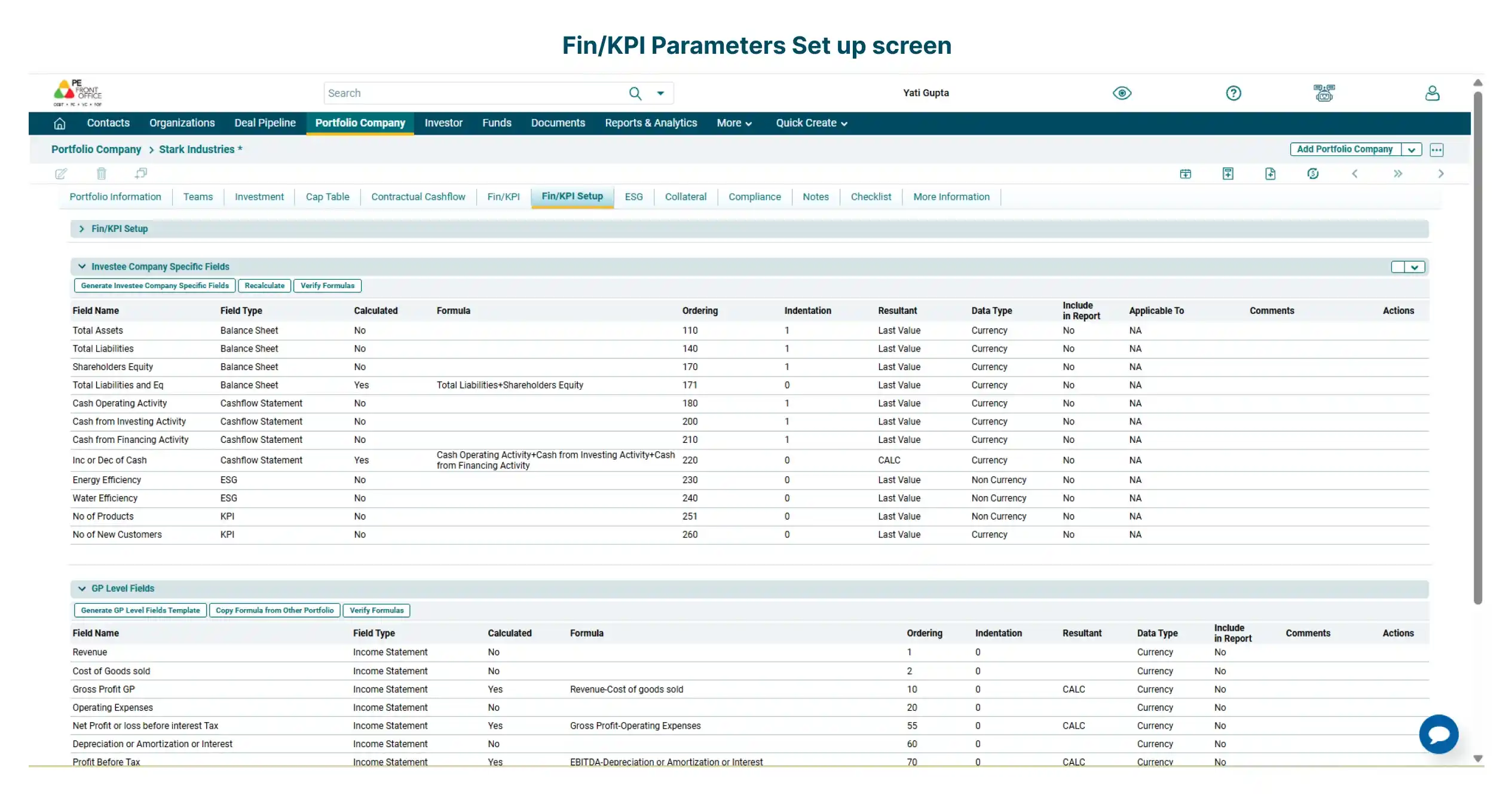Click Generate GP Level Fields Template button
1512x795 pixels.
140,610
